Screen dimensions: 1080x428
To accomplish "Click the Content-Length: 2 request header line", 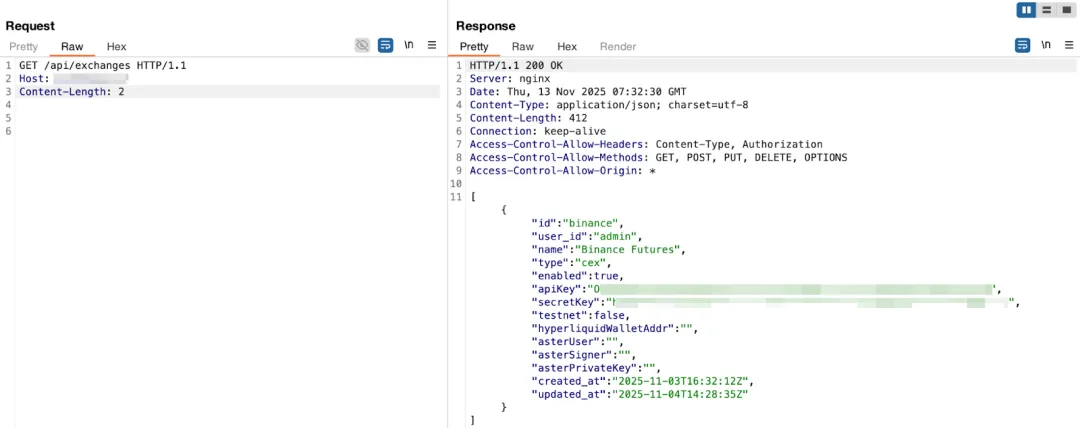I will [72, 92].
